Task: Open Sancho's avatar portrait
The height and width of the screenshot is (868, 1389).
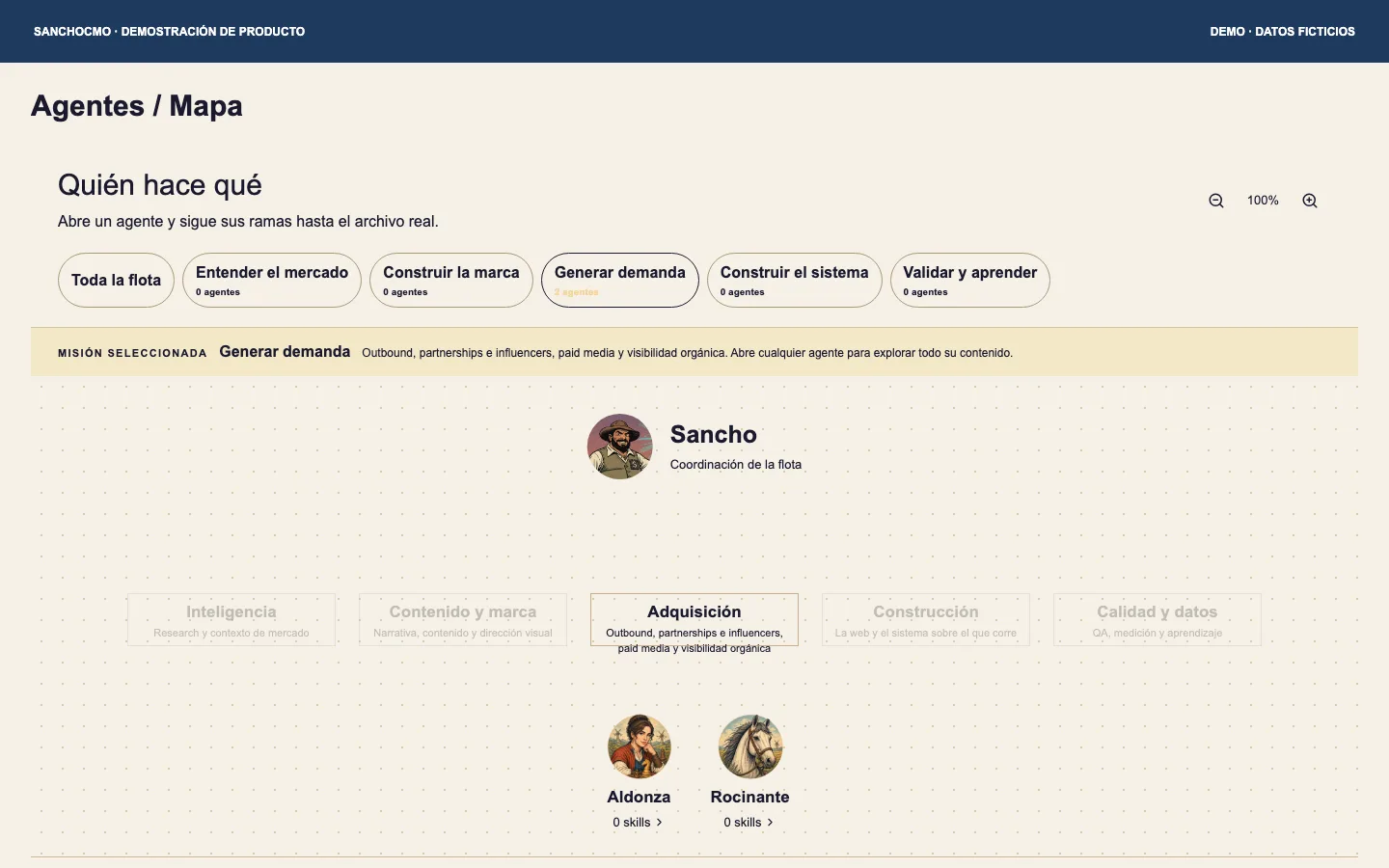Action: pos(620,447)
